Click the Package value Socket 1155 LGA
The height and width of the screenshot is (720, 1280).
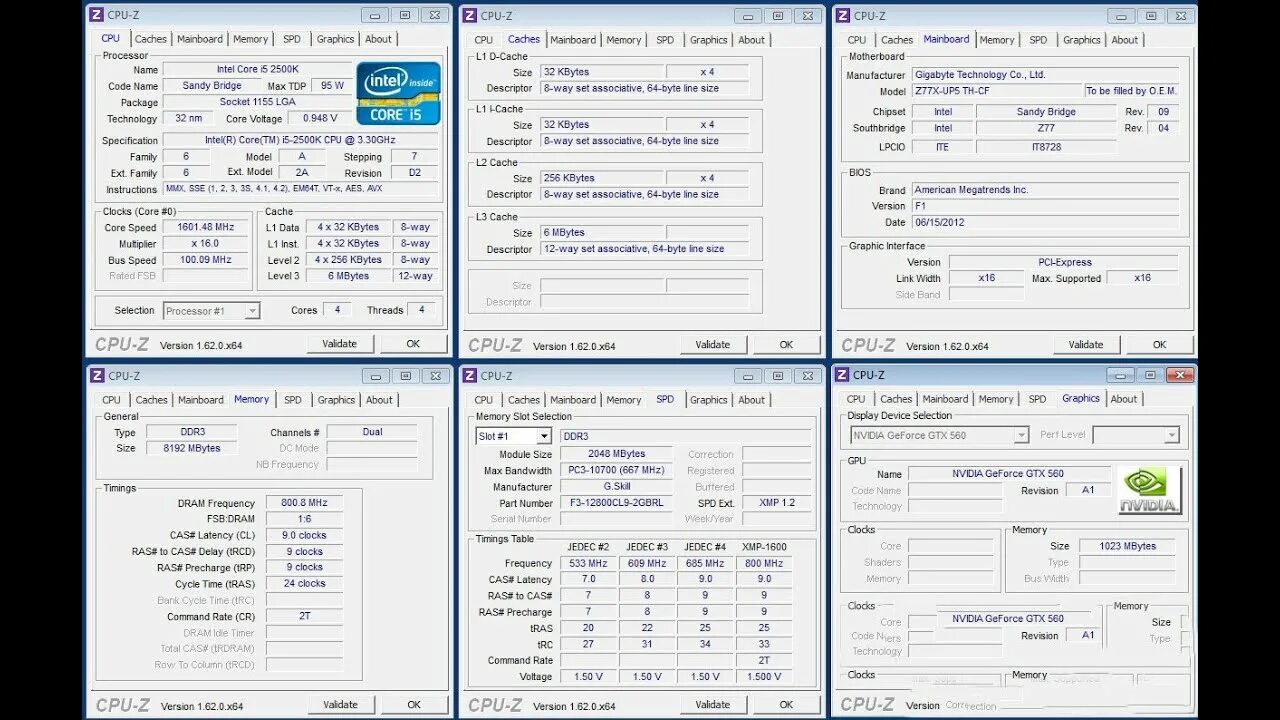tap(258, 102)
